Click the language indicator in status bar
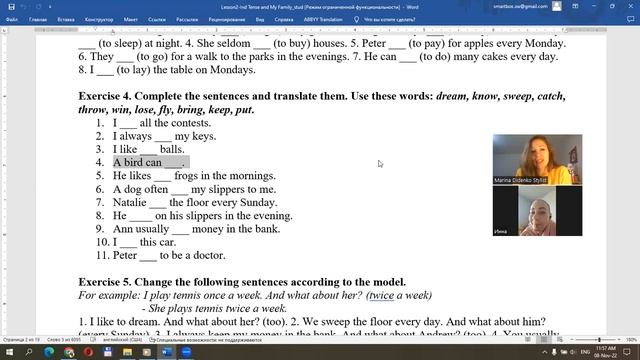 coord(122,340)
